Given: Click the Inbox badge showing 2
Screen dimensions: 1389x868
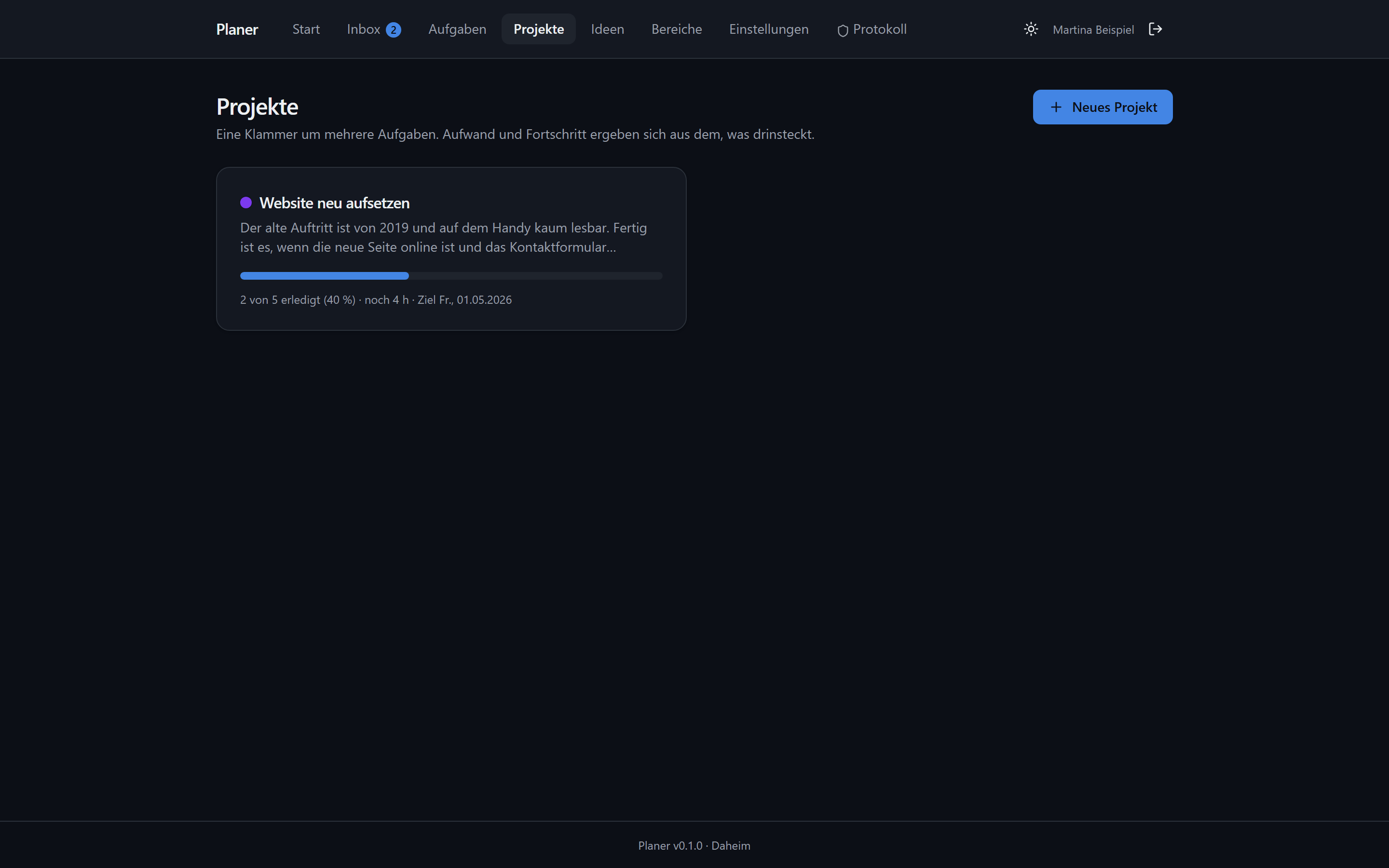Looking at the screenshot, I should coord(393,30).
